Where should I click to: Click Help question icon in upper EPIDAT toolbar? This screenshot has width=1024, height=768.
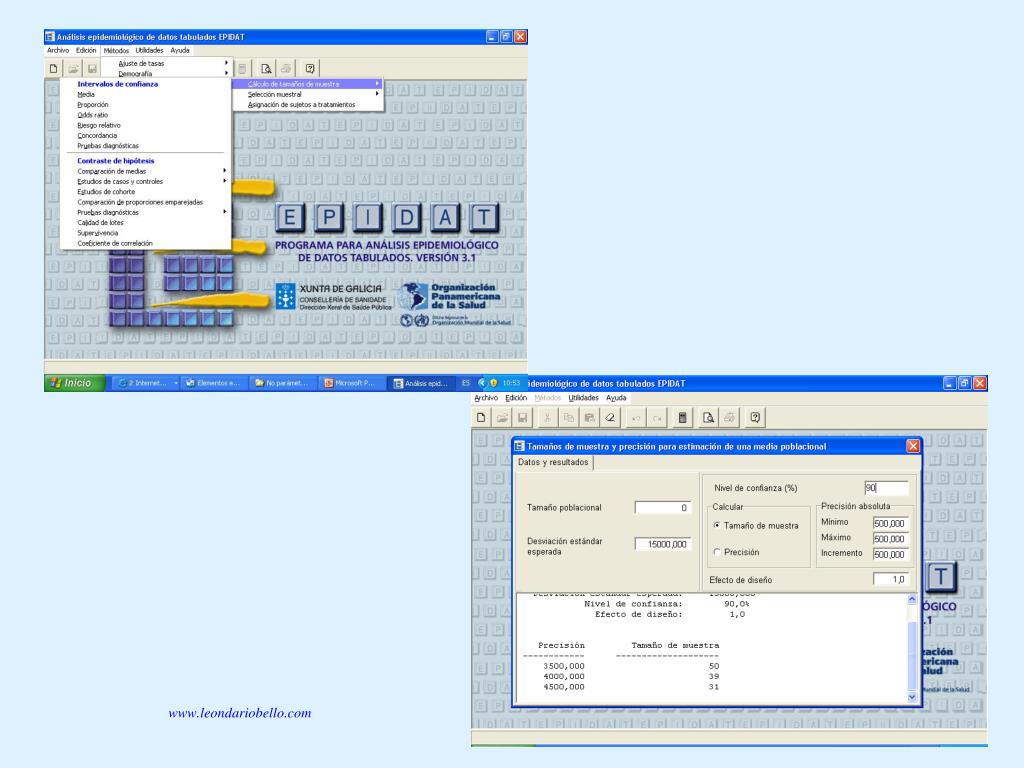[310, 69]
